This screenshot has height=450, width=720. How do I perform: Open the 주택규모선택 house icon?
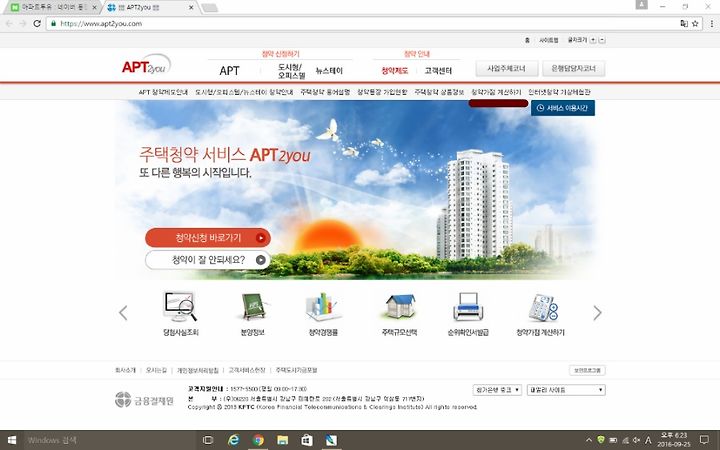[x=399, y=307]
